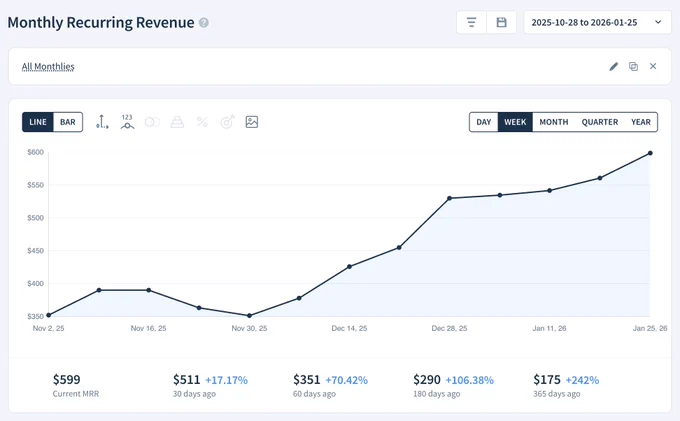
Task: Toggle the 123 data labels icon
Action: point(127,122)
